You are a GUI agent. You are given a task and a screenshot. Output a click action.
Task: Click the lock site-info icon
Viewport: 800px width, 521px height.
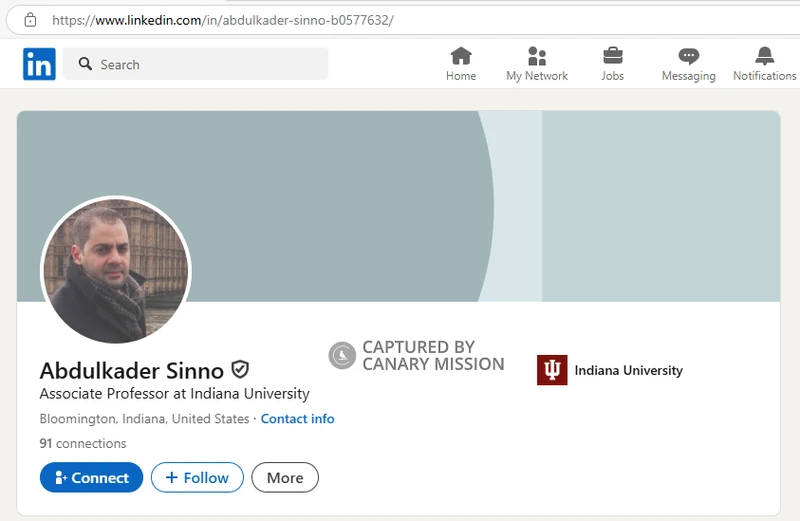(31, 20)
